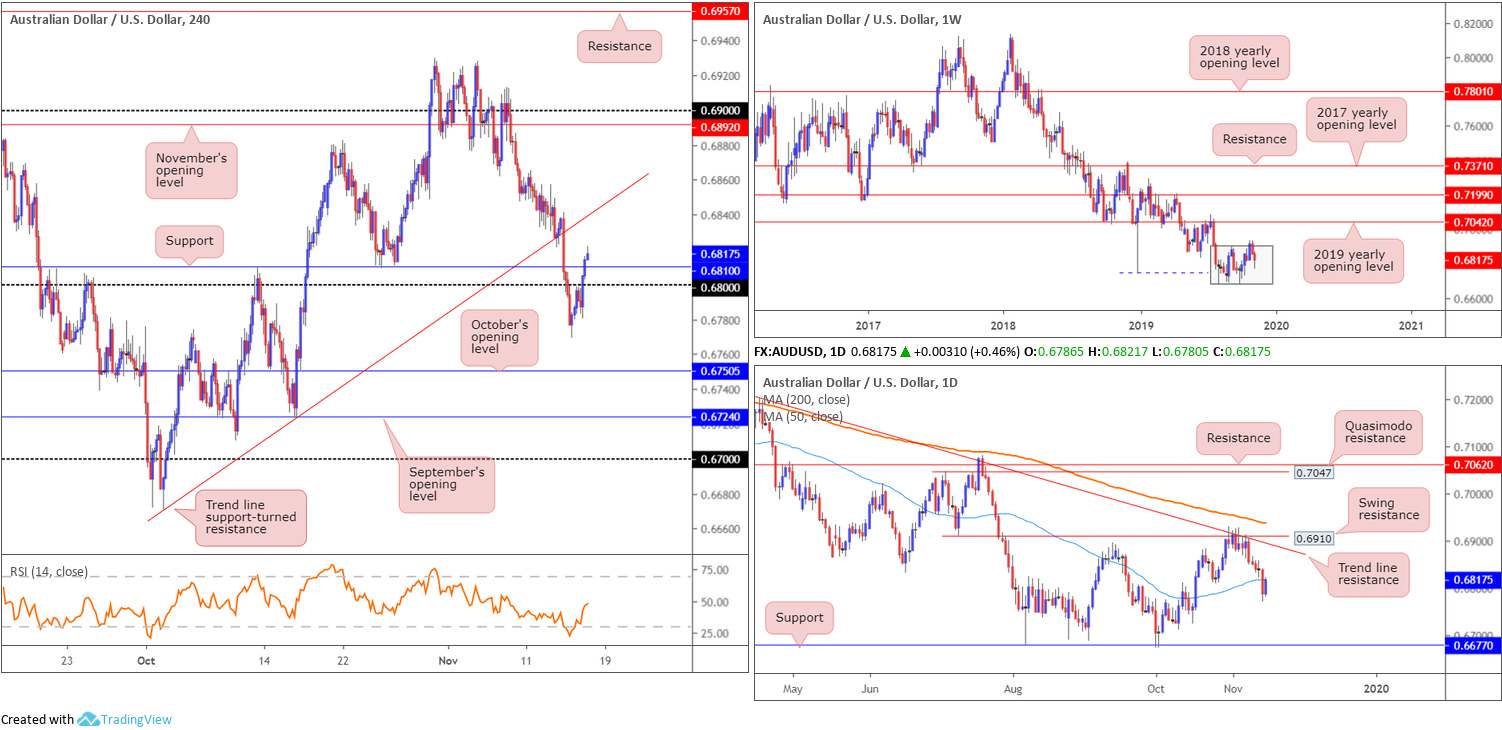Image resolution: width=1502 pixels, height=730 pixels.
Task: Select the November's opening level callout
Action: click(x=192, y=170)
